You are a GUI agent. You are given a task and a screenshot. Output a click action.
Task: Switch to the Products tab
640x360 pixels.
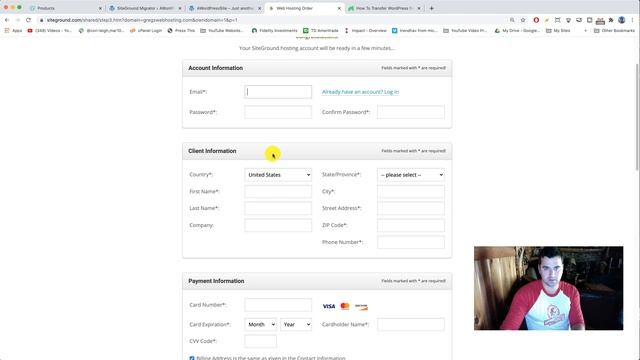click(65, 8)
